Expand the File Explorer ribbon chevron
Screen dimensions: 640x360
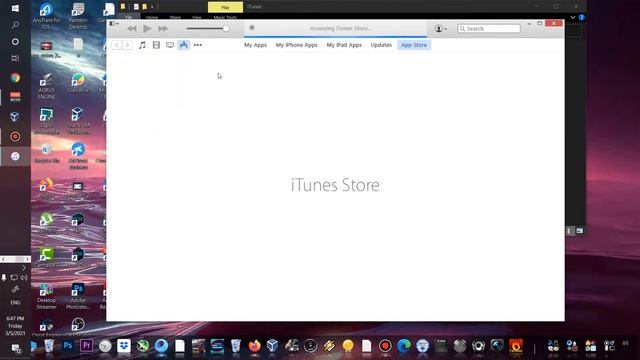coord(573,17)
